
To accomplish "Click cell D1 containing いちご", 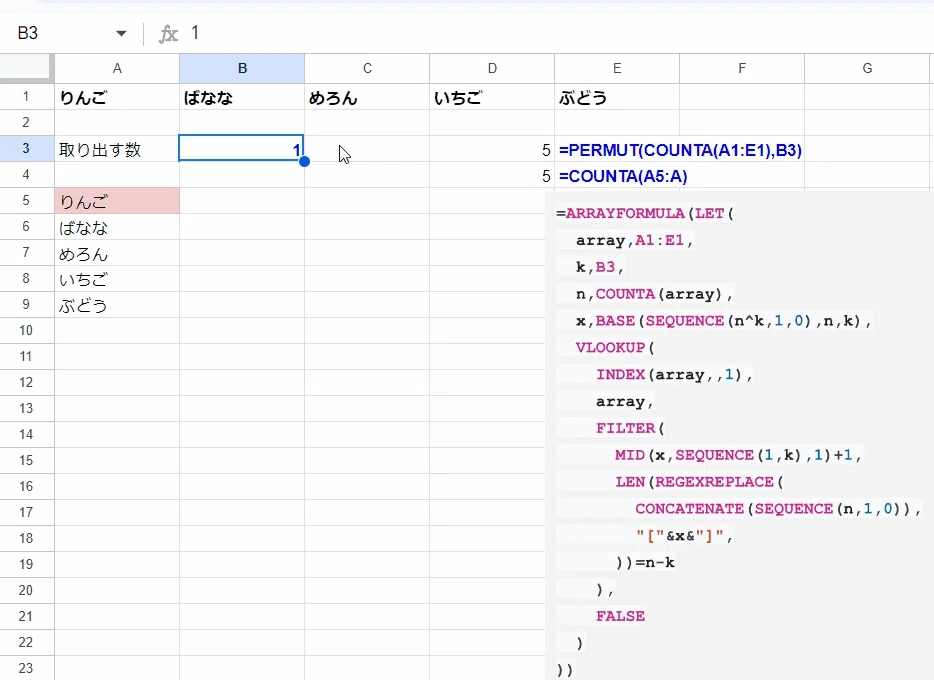I will [x=492, y=97].
